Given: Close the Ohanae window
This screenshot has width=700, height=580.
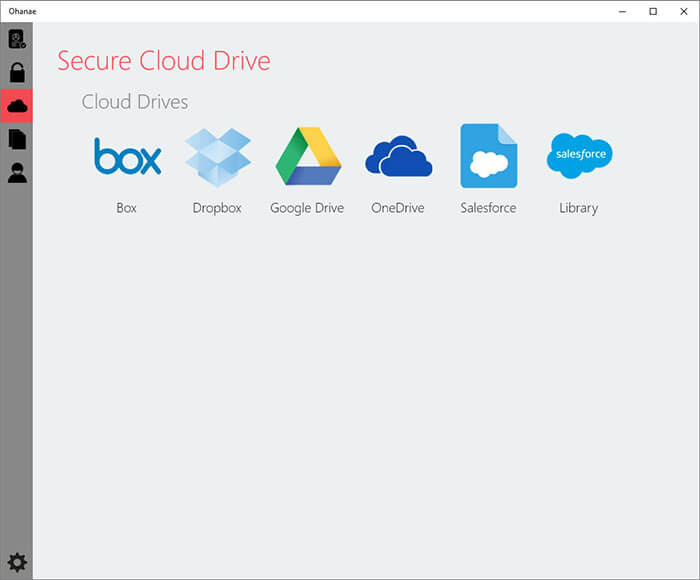Looking at the screenshot, I should pos(683,12).
